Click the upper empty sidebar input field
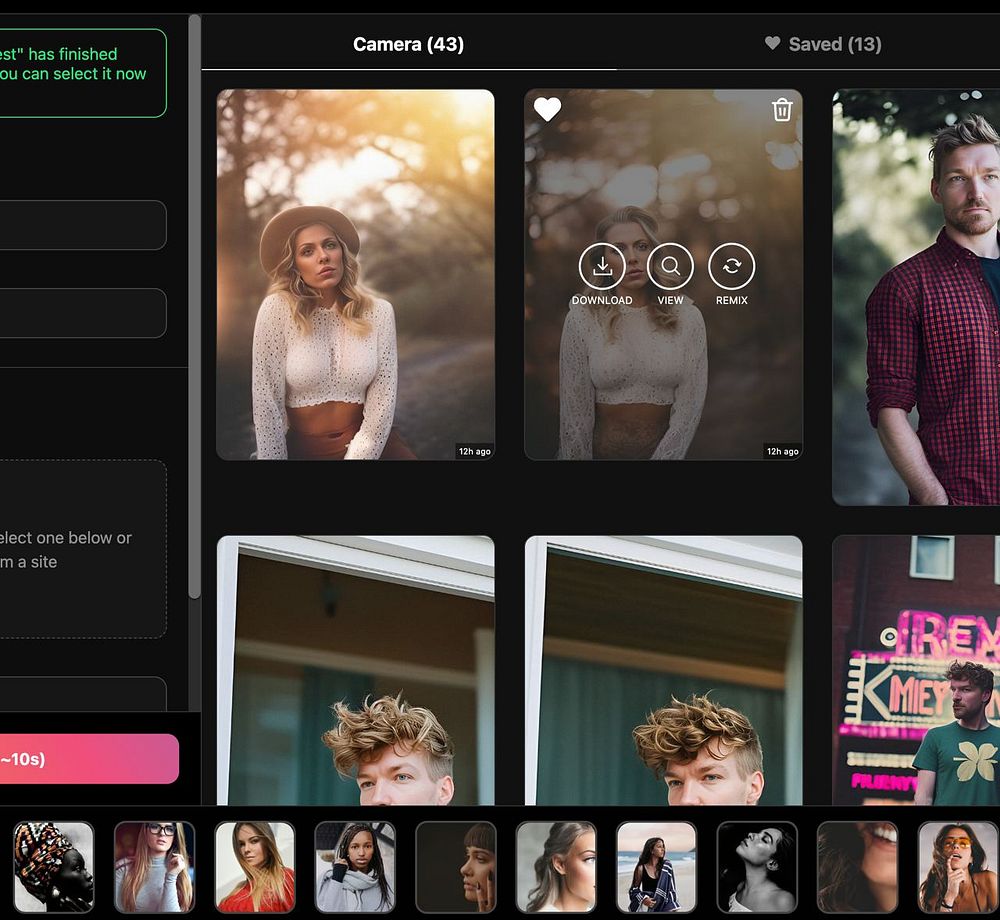Screen dimensions: 1000x920 pyautogui.click(x=83, y=225)
